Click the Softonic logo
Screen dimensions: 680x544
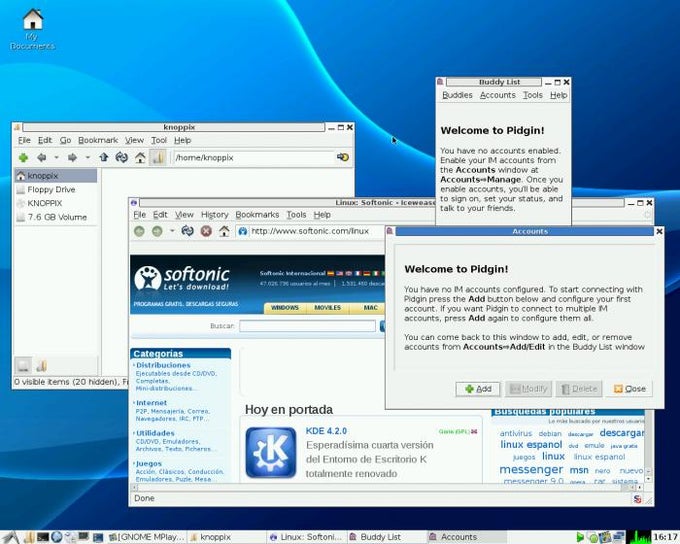pyautogui.click(x=181, y=278)
